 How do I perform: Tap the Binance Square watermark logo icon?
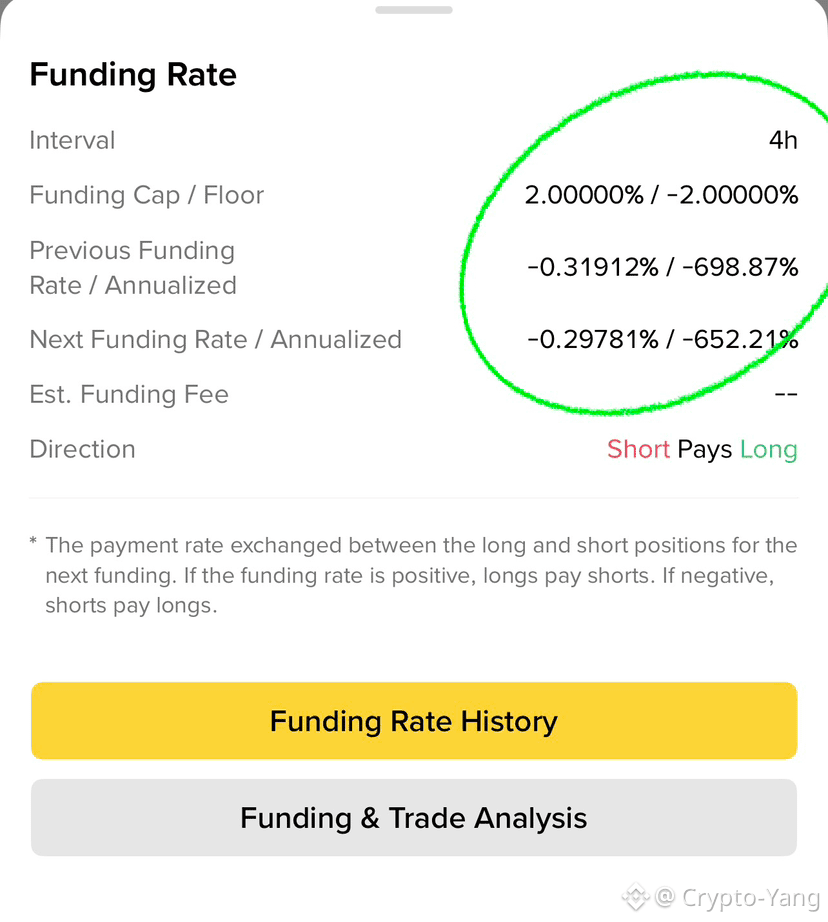[635, 898]
